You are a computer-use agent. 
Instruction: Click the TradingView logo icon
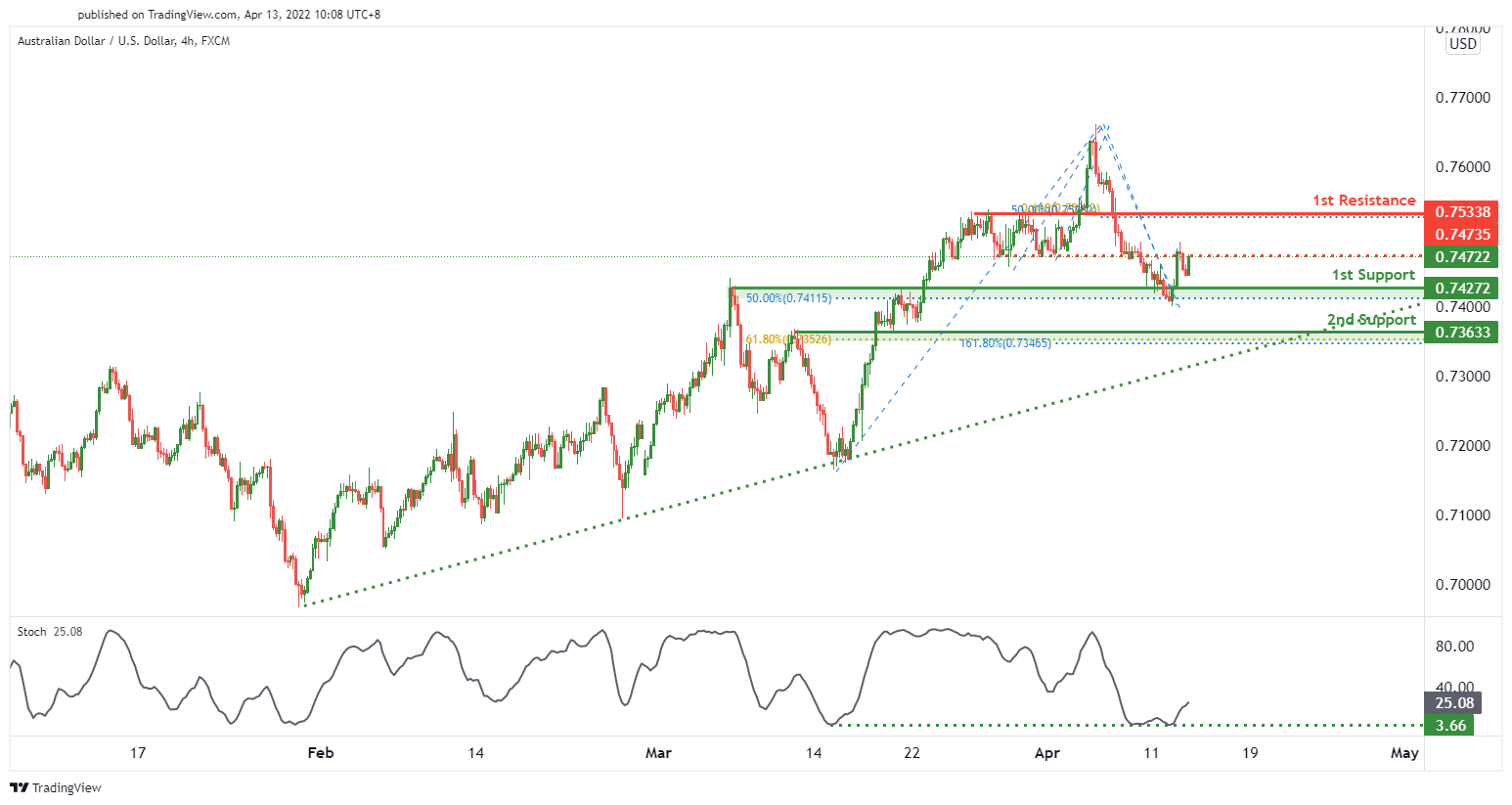[19, 787]
